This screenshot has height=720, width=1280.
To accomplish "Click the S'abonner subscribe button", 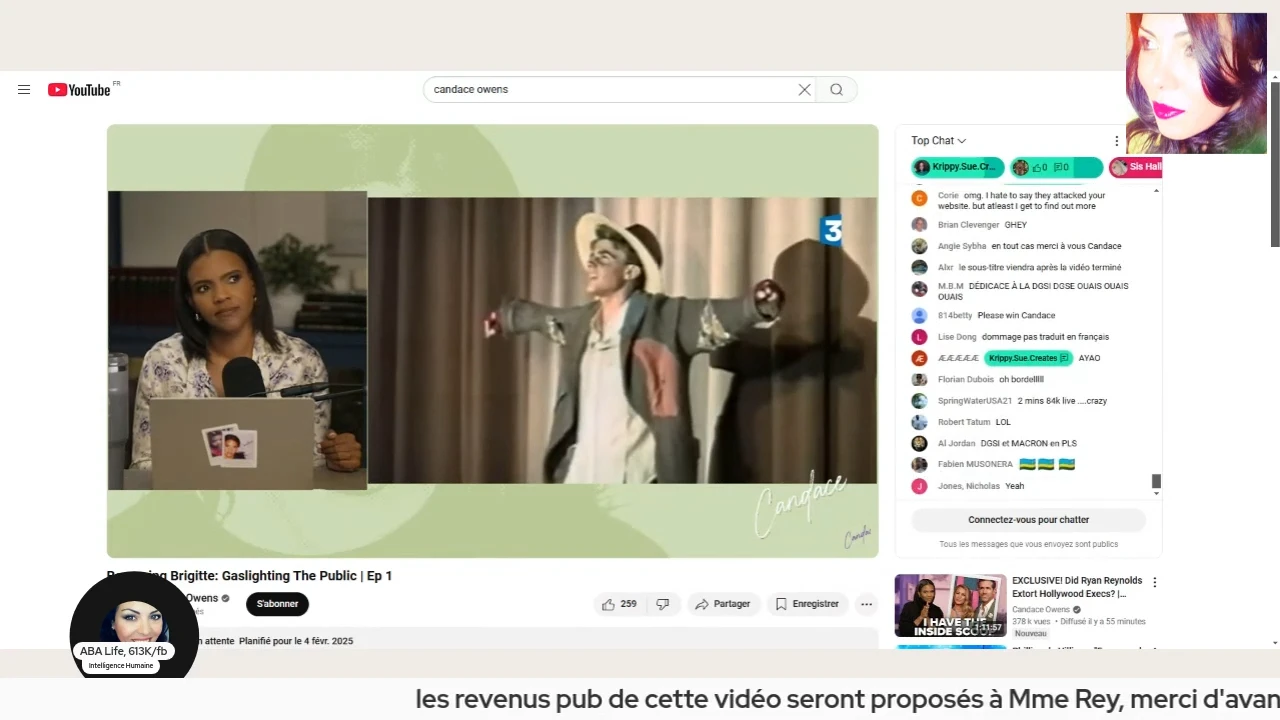I will point(277,604).
